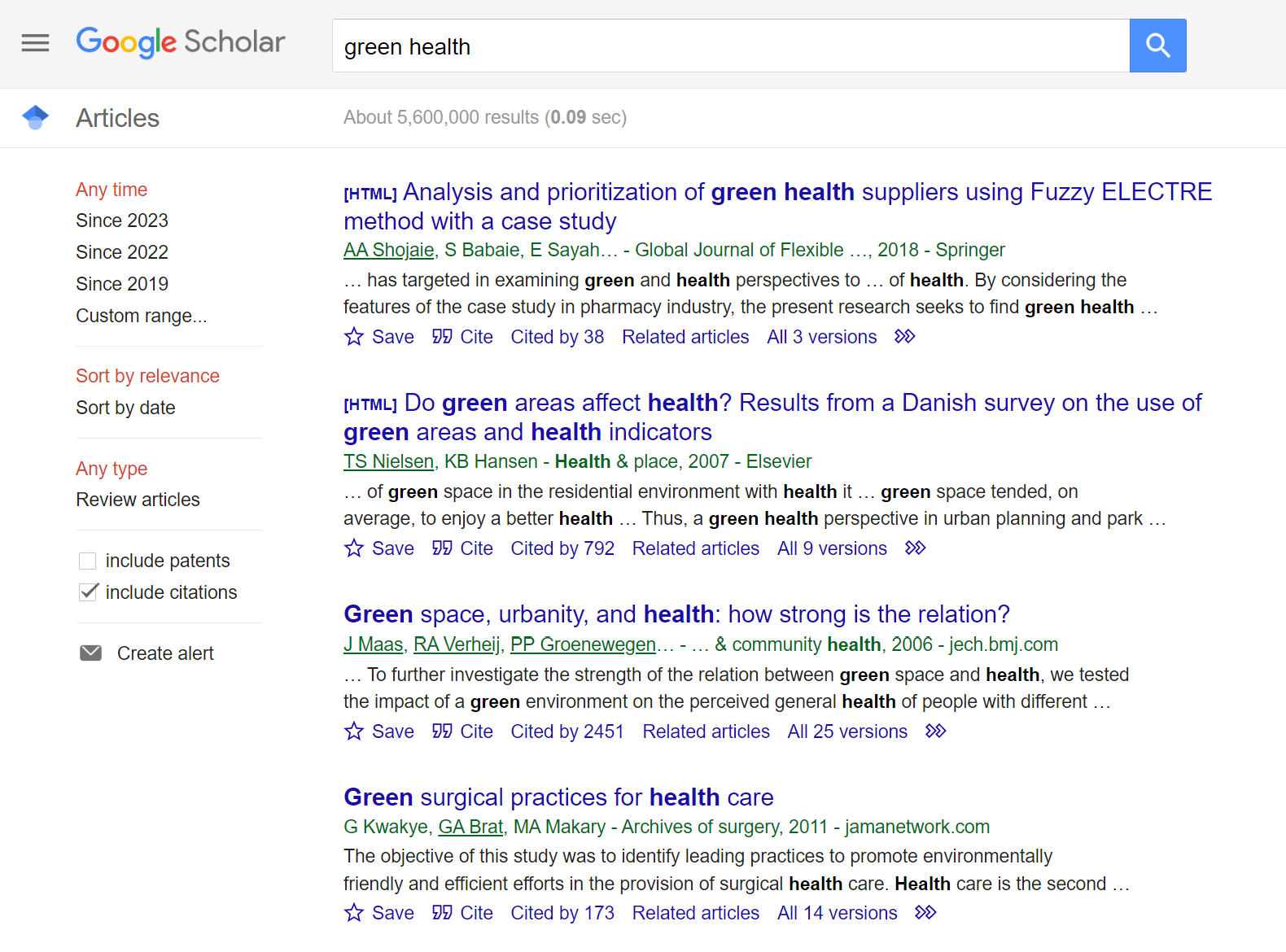Screen dimensions: 1286x952
Task: Save the Green surgical practices article with the star
Action: pyautogui.click(x=354, y=913)
